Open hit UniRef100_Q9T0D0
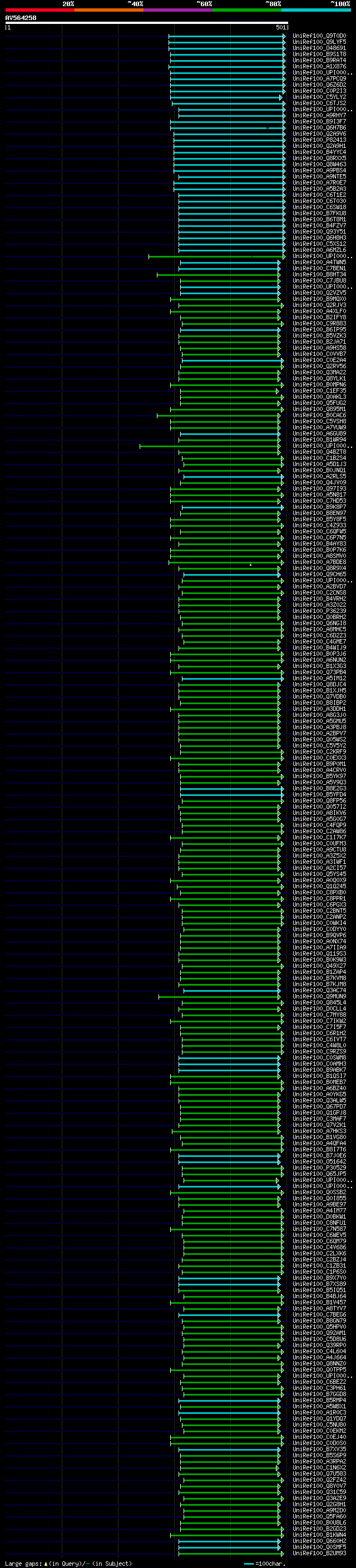This screenshot has width=356, height=1568. [319, 36]
